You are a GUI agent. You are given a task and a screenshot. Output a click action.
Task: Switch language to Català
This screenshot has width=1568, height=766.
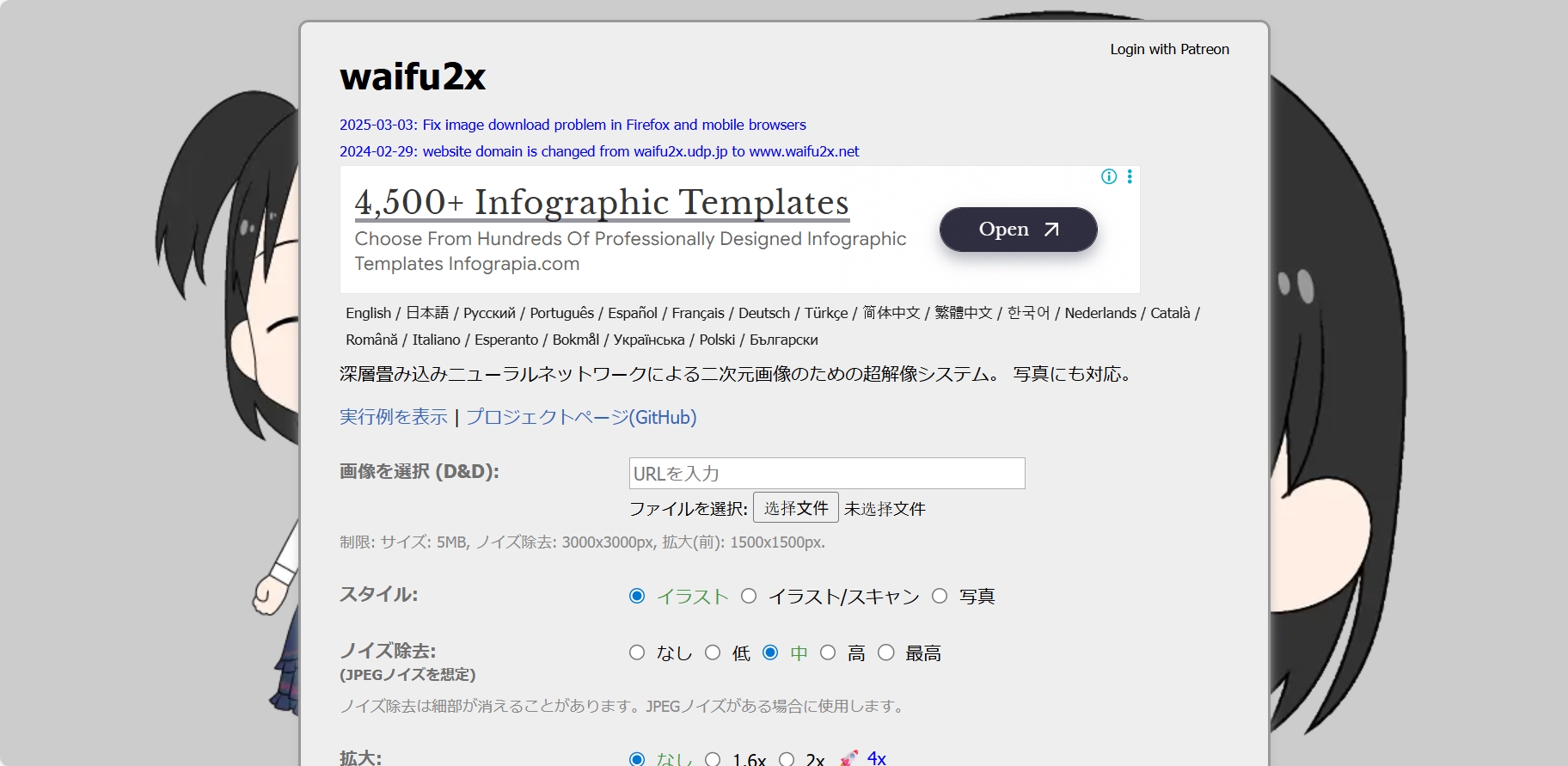coord(1171,313)
